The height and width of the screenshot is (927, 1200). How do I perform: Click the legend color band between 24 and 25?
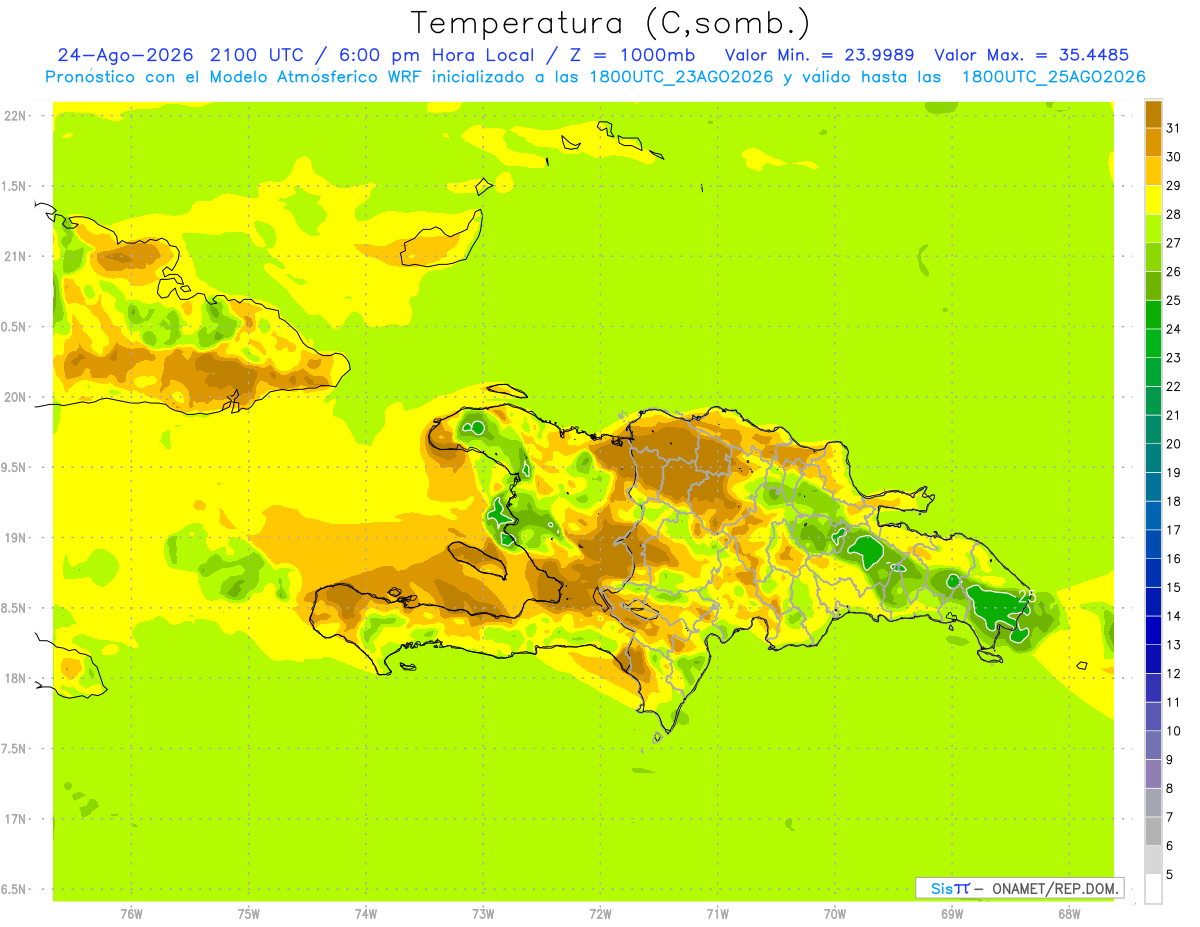pyautogui.click(x=1153, y=315)
